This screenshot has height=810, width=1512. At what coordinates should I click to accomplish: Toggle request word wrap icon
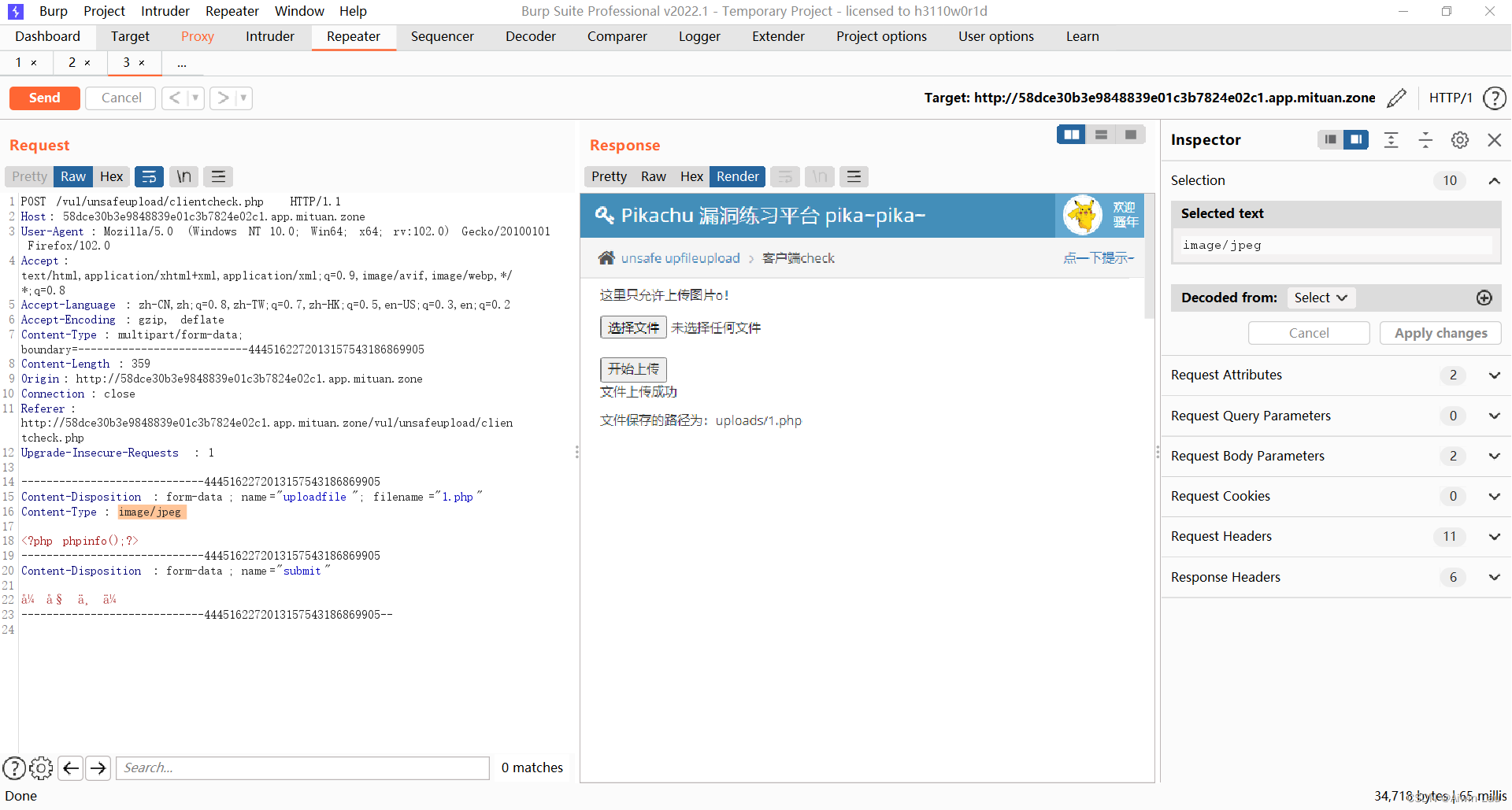(x=149, y=176)
